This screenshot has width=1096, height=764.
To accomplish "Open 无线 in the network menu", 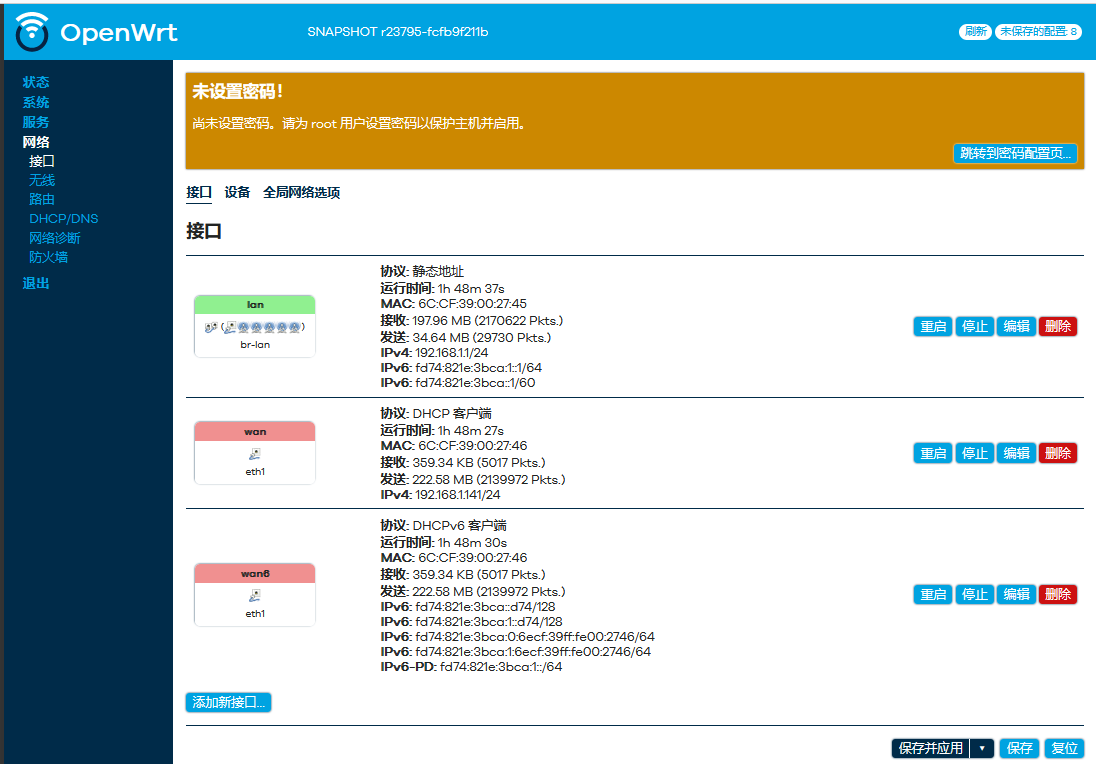I will [42, 180].
